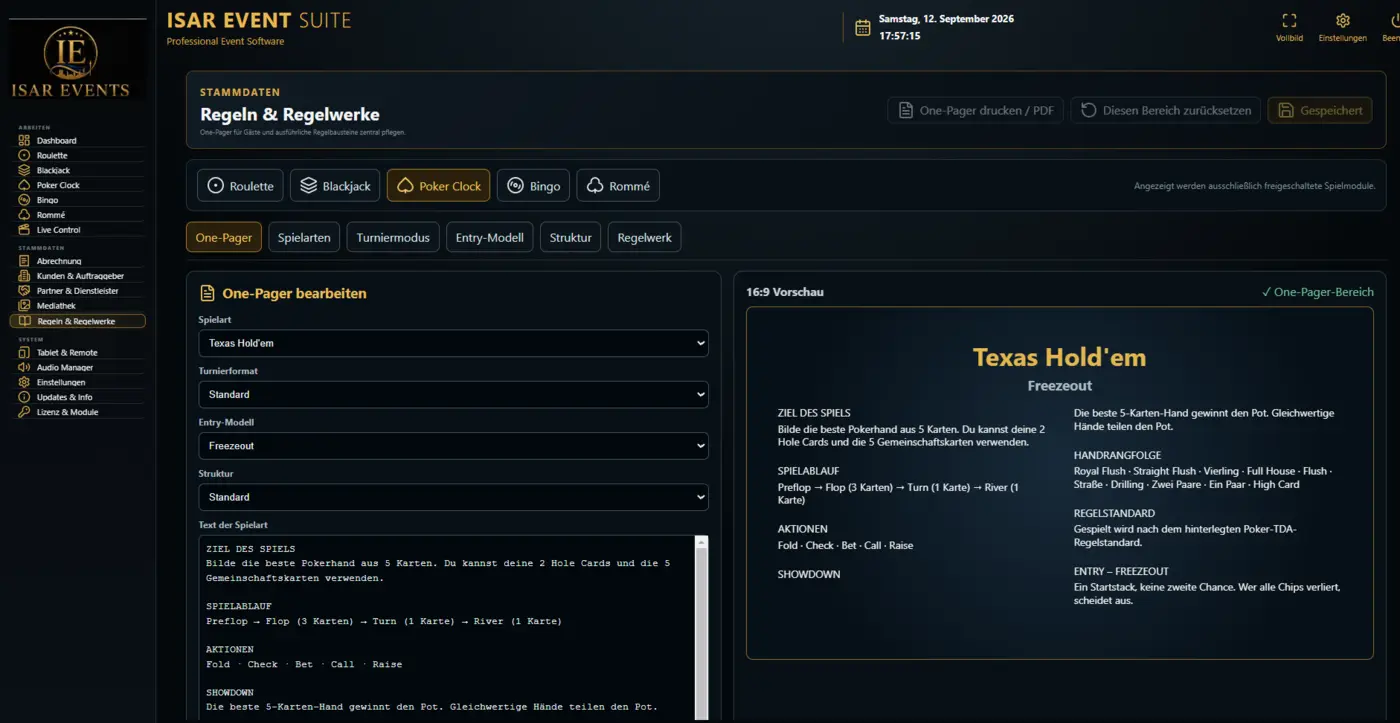Click Diesen Bereich zurücksetzen
1400x723 pixels.
click(1166, 110)
